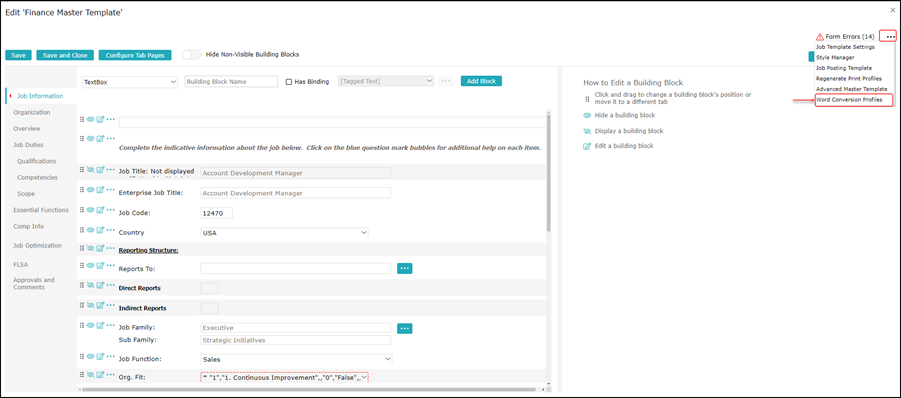Display the Reporting Structure block

(x=90, y=248)
